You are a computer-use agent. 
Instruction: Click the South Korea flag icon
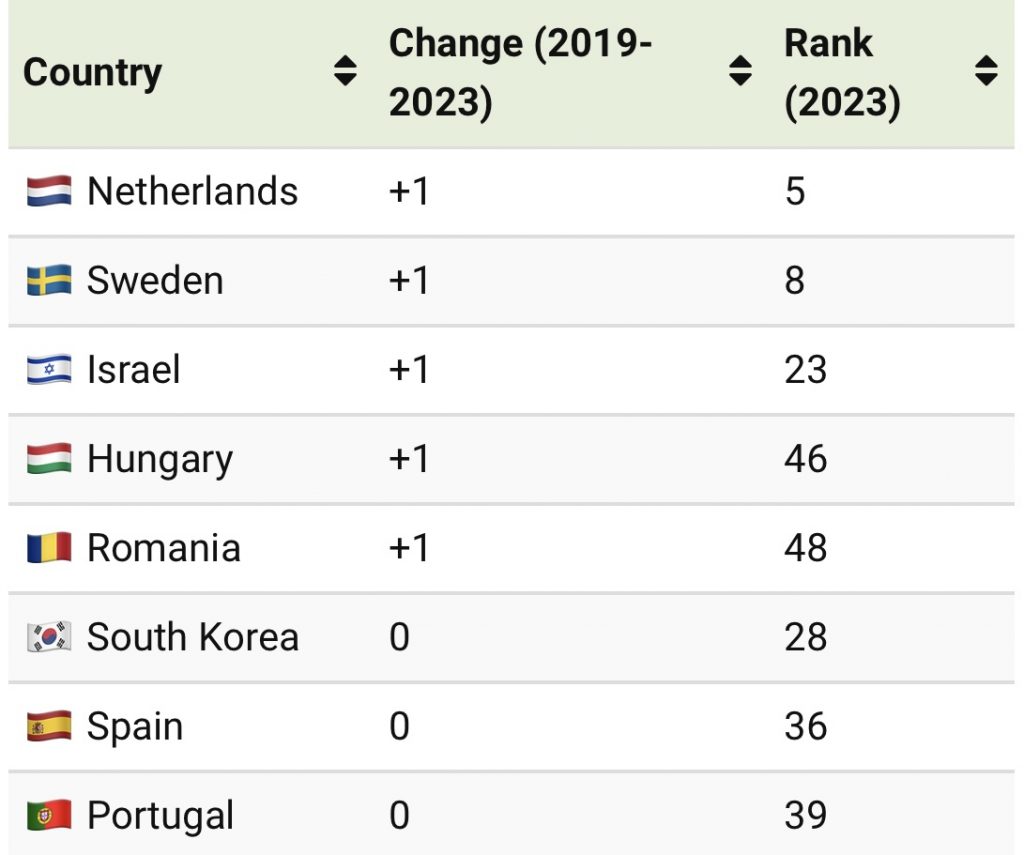coord(49,637)
